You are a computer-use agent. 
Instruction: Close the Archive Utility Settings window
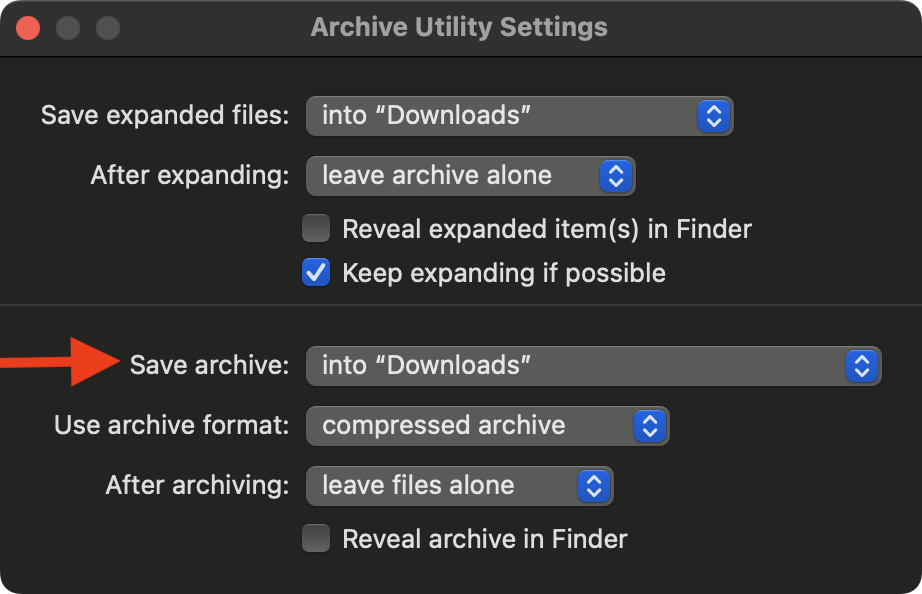coord(28,27)
